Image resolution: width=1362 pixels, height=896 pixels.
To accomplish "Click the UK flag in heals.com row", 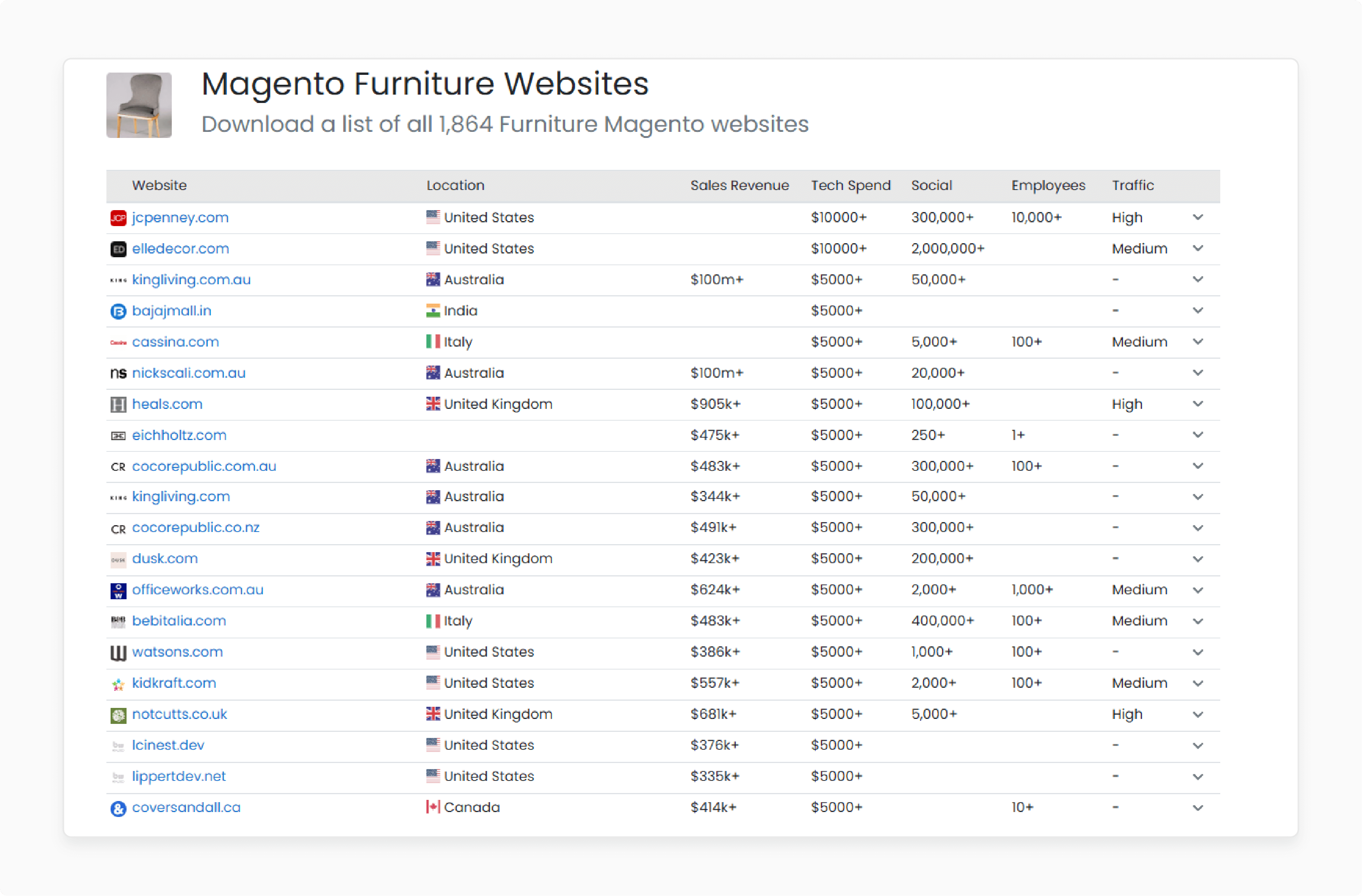I will click(x=432, y=404).
